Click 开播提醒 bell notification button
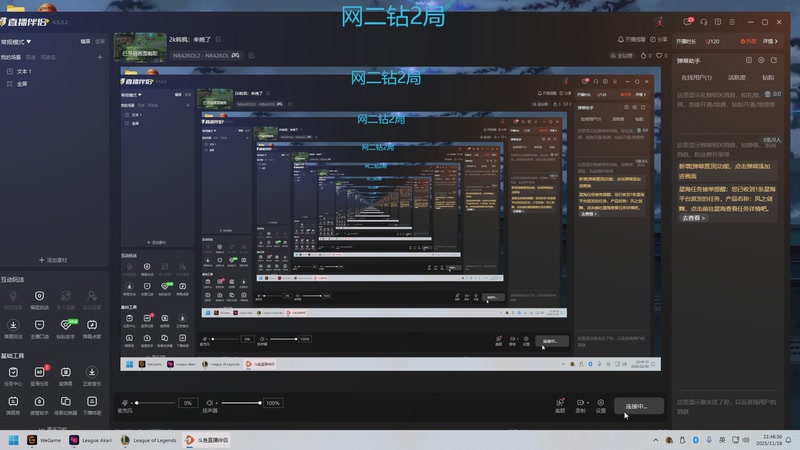 pyautogui.click(x=632, y=39)
